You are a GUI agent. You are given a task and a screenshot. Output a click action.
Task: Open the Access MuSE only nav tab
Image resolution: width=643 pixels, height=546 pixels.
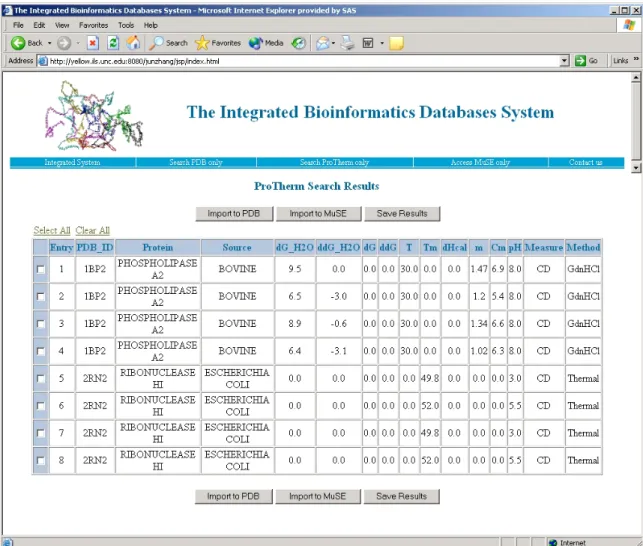(x=480, y=162)
